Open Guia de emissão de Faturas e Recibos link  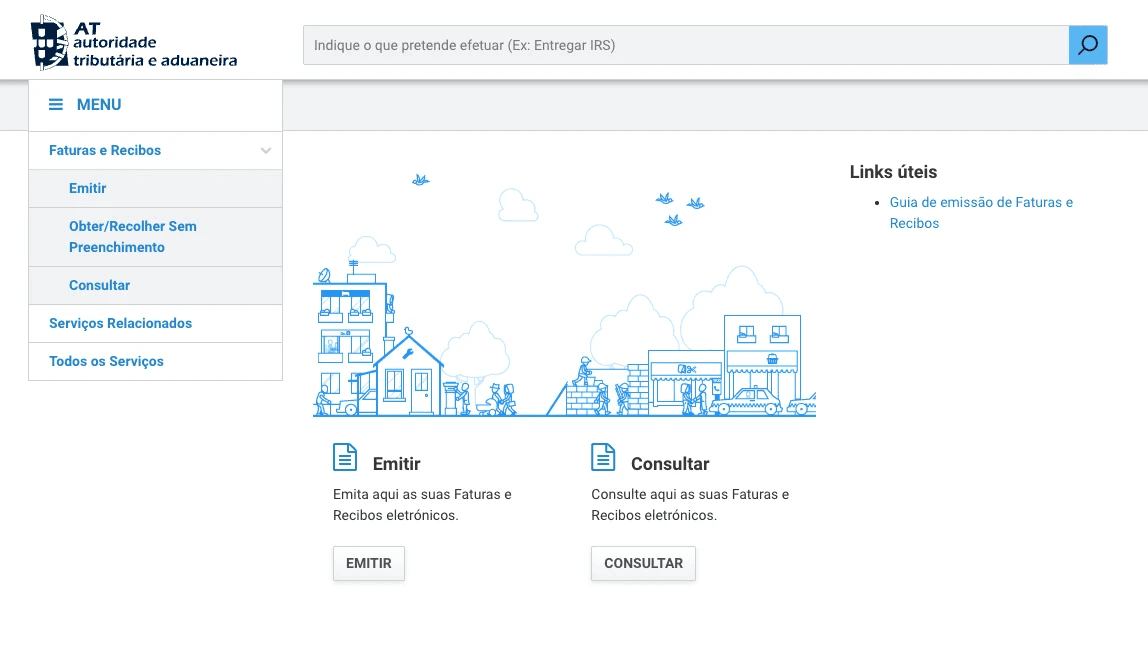tap(981, 212)
